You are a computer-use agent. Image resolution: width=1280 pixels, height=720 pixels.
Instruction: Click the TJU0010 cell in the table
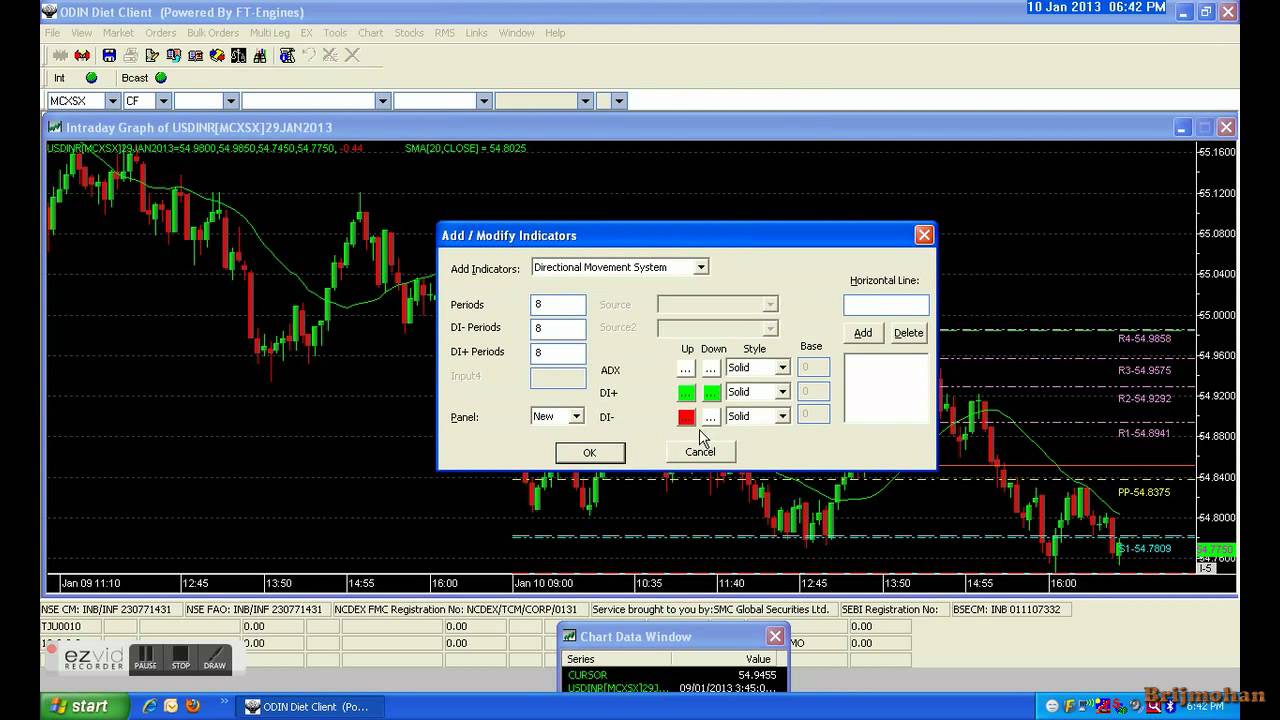click(x=73, y=626)
